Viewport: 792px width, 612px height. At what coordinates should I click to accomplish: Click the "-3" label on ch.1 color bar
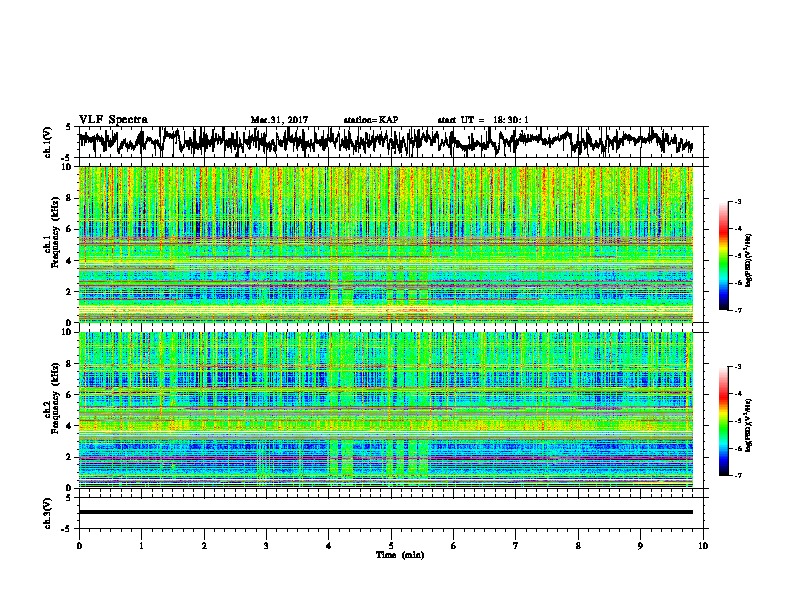tap(737, 201)
